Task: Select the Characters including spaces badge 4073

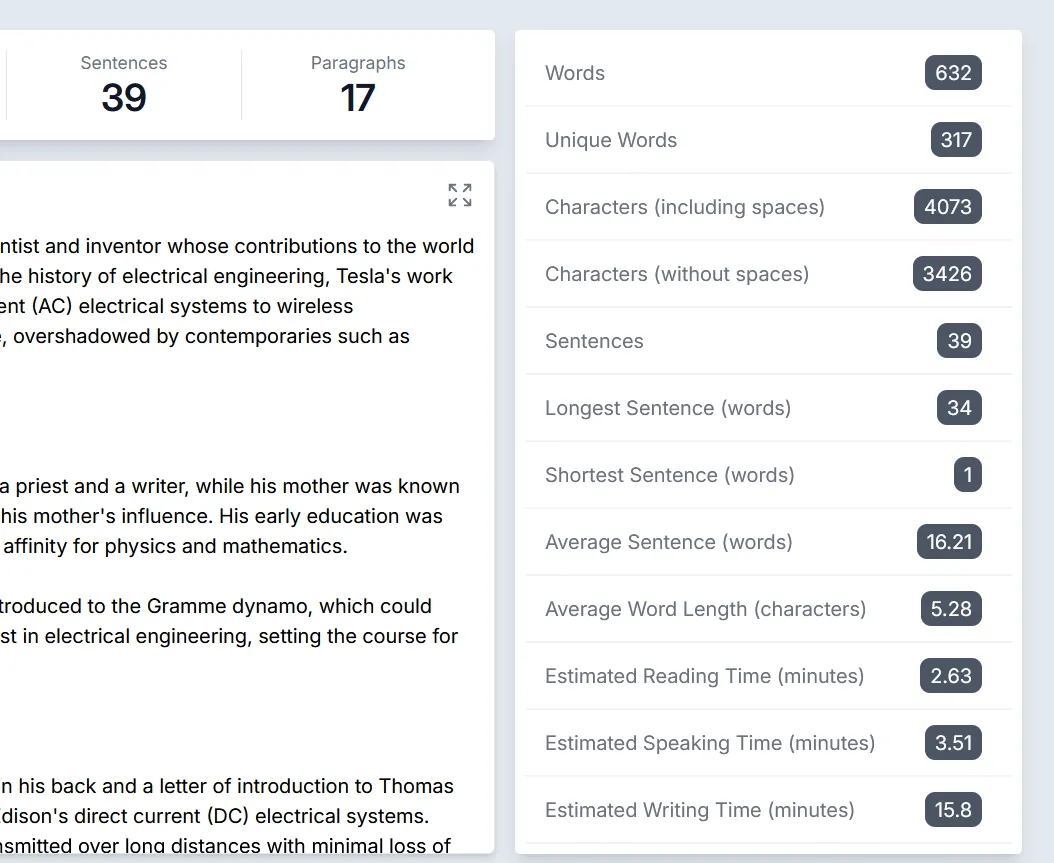Action: point(947,207)
